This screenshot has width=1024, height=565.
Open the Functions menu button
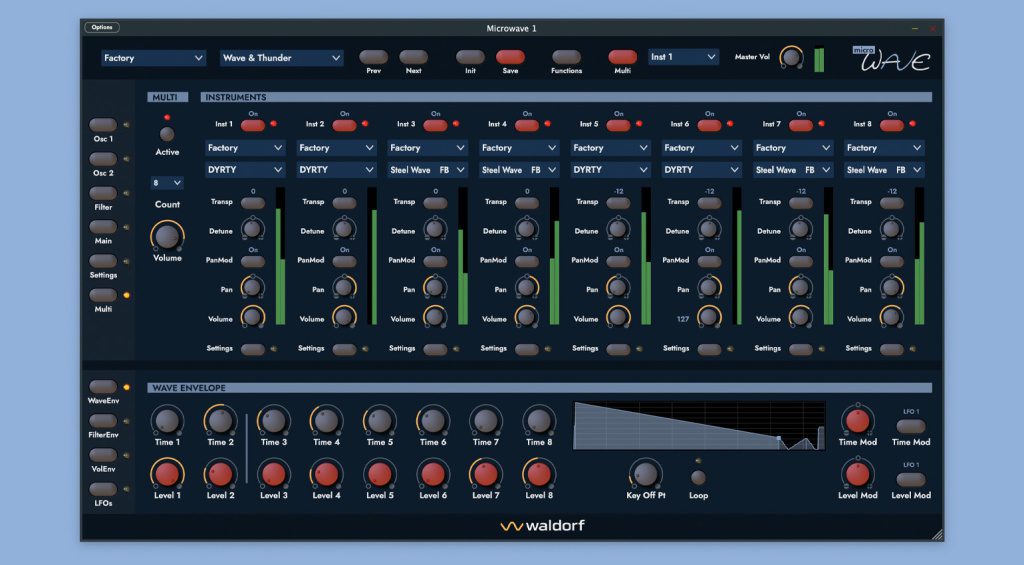point(566,57)
